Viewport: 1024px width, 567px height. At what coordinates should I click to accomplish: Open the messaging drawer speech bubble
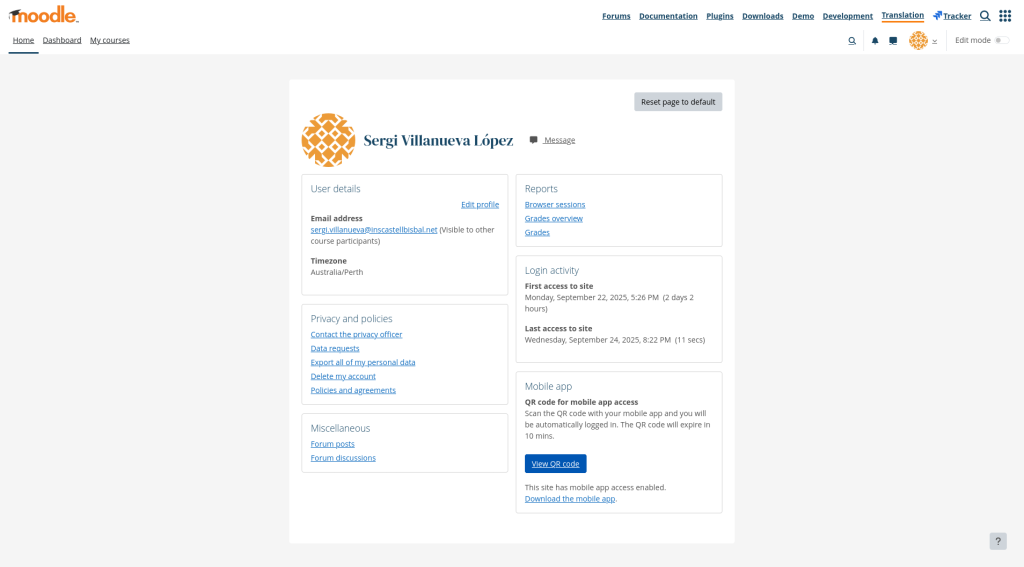point(893,41)
